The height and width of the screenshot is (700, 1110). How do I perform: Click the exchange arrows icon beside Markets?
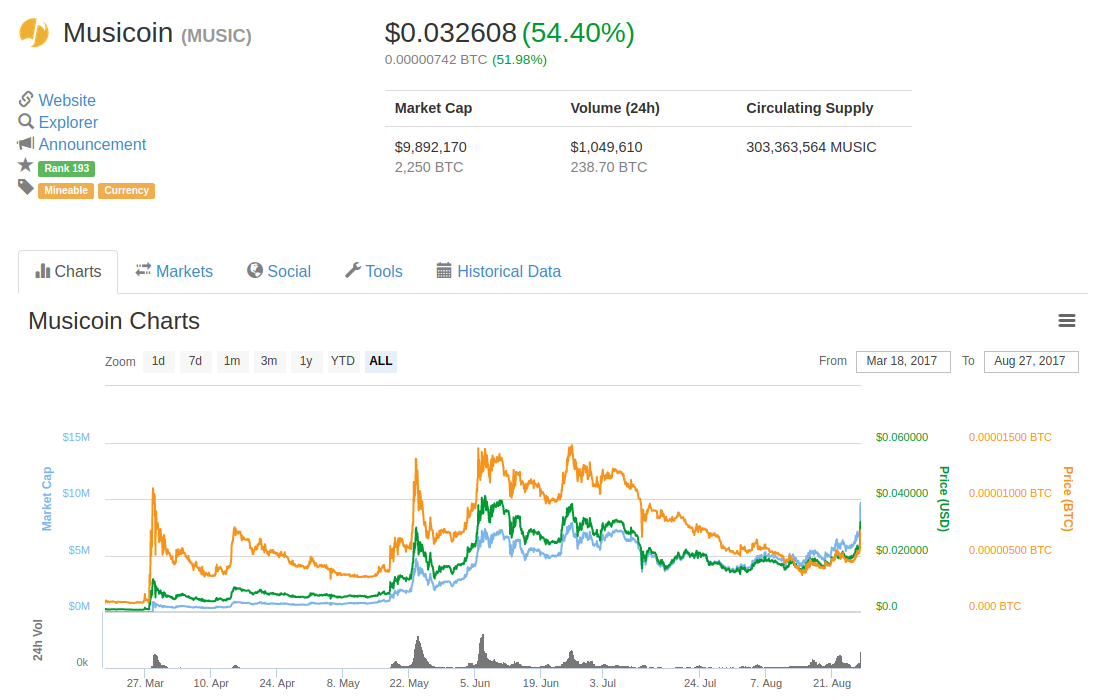(143, 270)
